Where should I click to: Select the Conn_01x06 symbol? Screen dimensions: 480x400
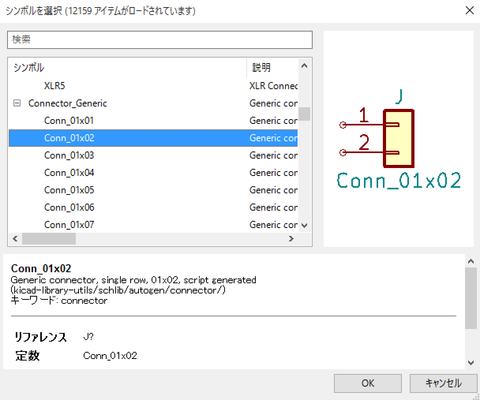(153, 207)
